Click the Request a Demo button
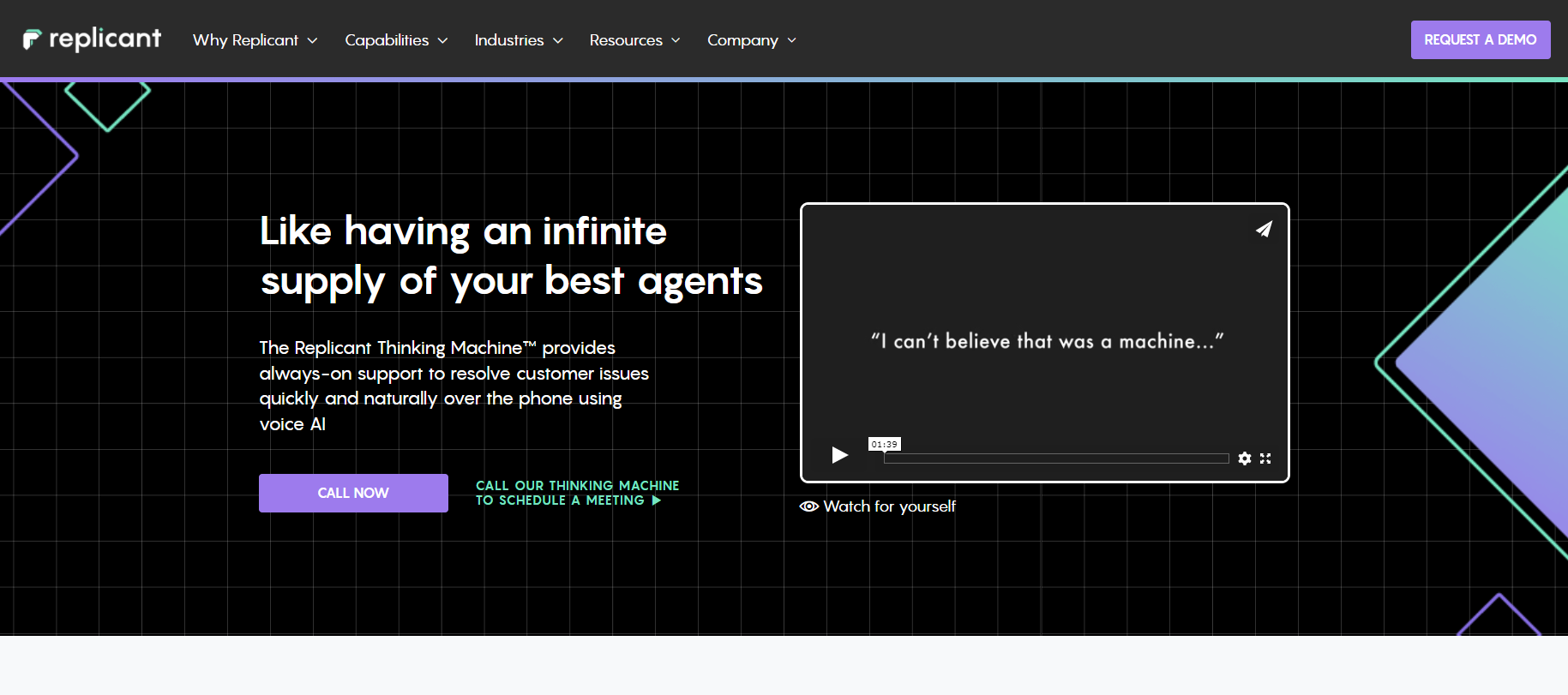1568x695 pixels. pyautogui.click(x=1480, y=39)
